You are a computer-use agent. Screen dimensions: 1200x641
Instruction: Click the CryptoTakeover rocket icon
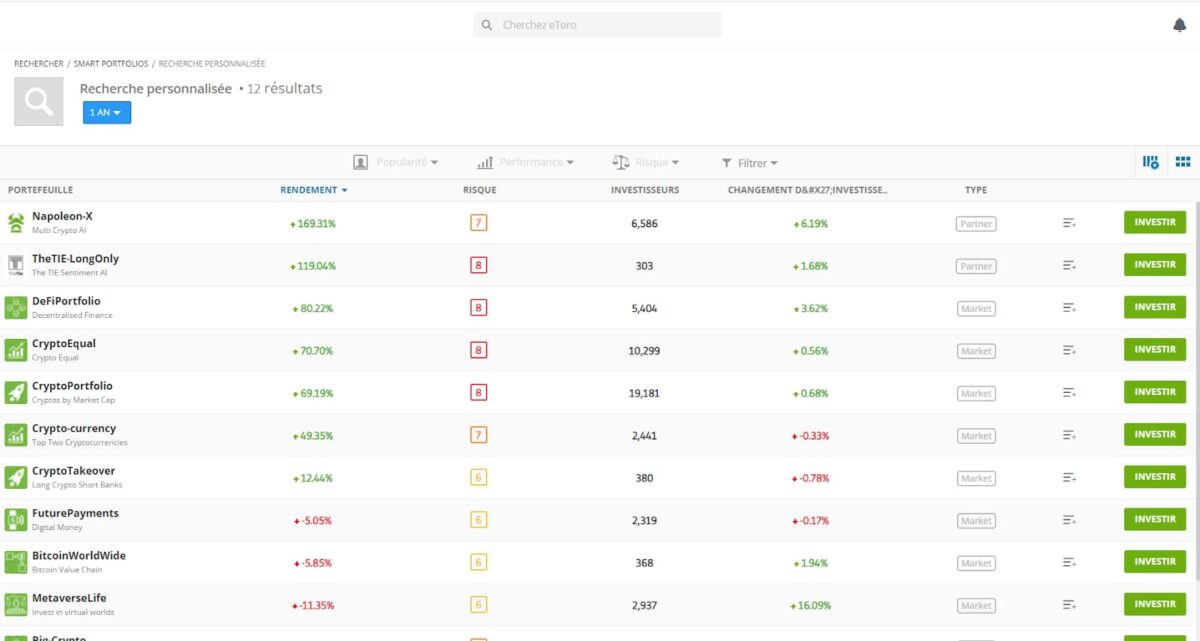coord(16,477)
